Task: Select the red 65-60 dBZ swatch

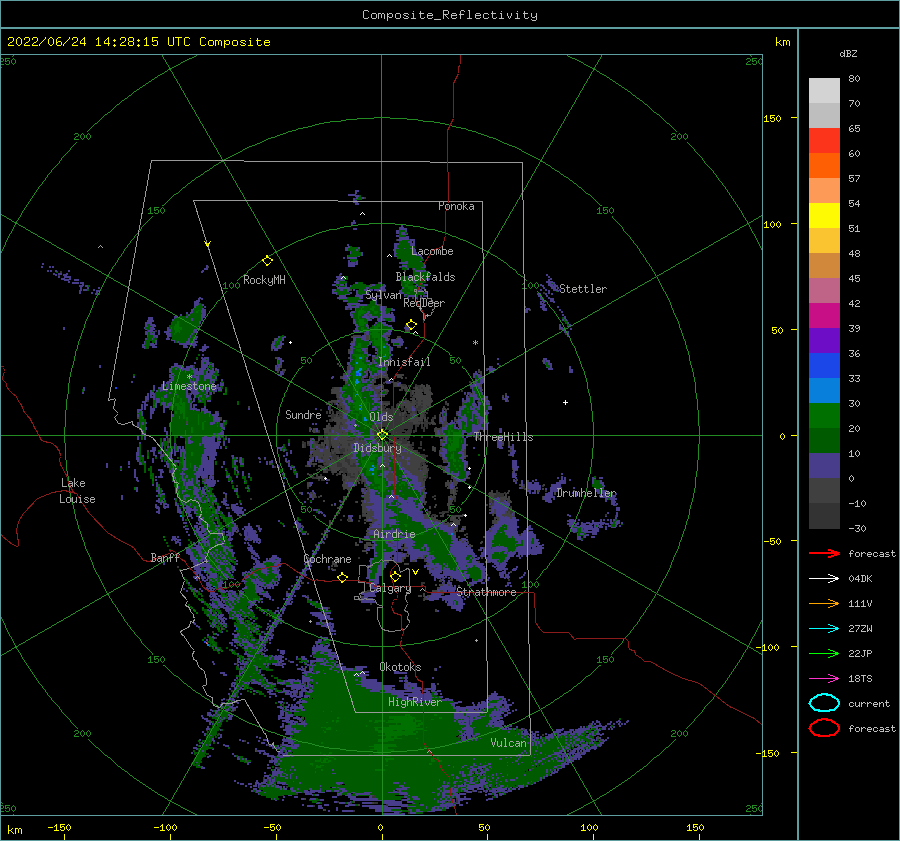Action: [824, 141]
